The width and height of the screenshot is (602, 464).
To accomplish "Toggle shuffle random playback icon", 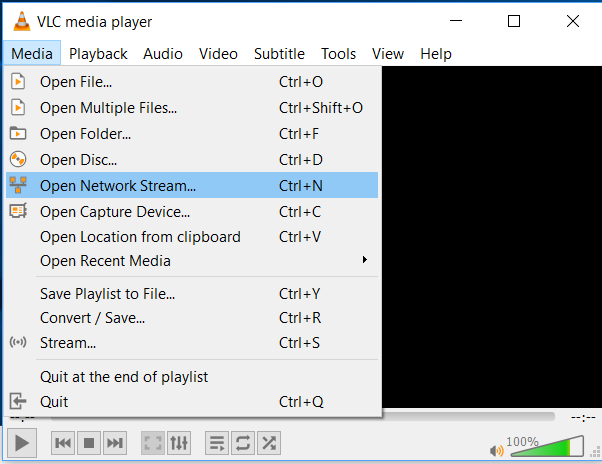I will point(268,442).
